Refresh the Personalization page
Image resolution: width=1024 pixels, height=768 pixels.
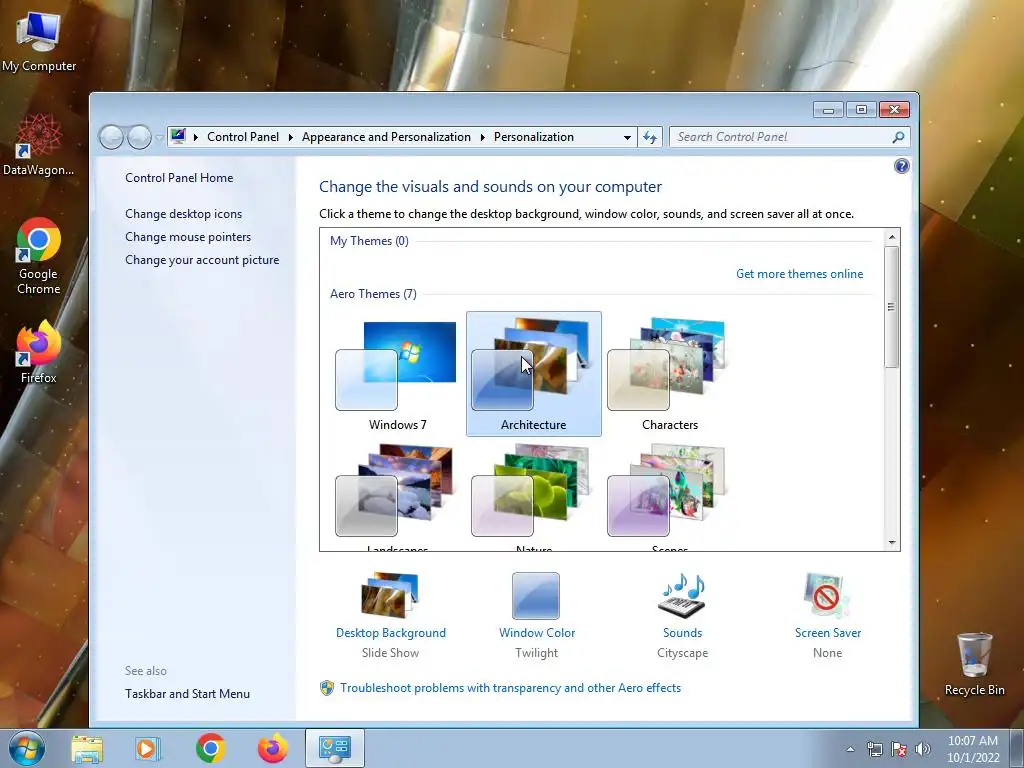(650, 137)
